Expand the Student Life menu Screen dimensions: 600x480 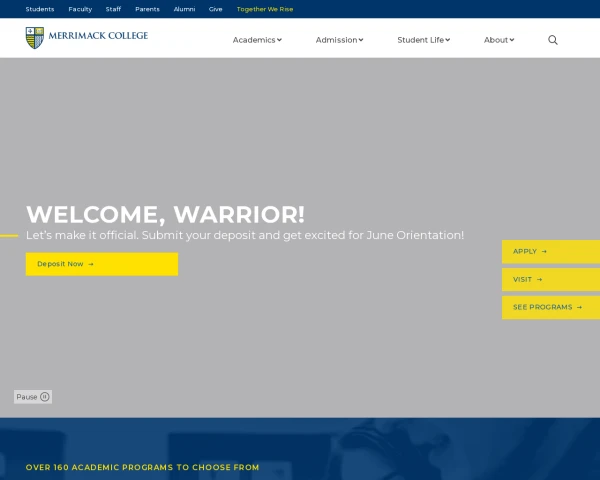click(x=424, y=40)
